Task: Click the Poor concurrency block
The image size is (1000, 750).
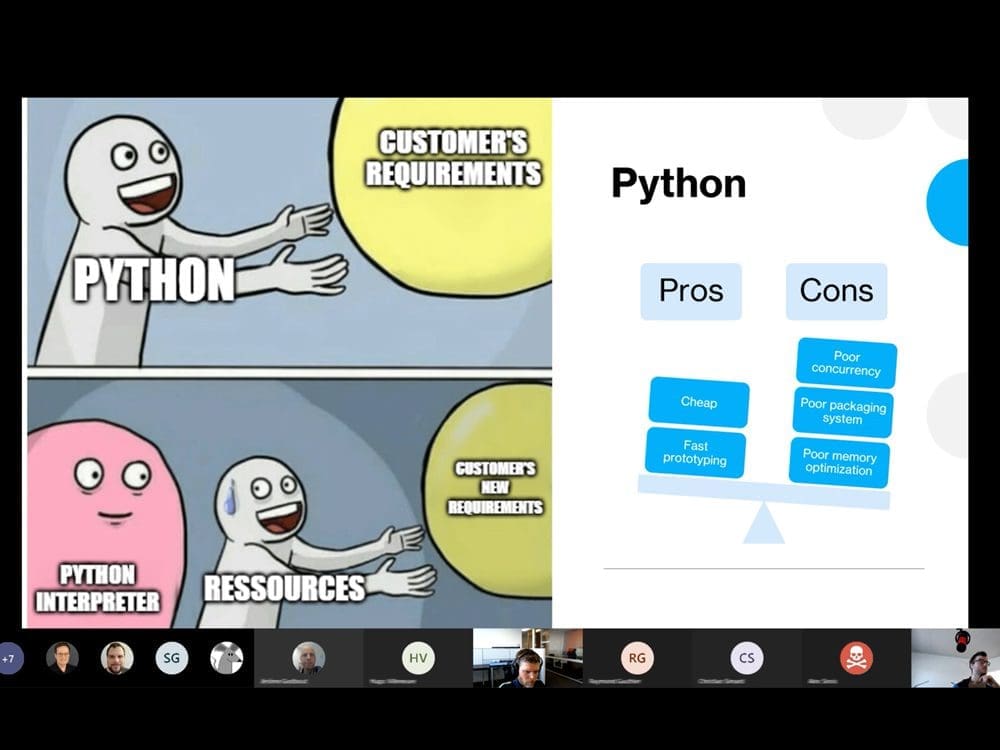Action: [846, 363]
